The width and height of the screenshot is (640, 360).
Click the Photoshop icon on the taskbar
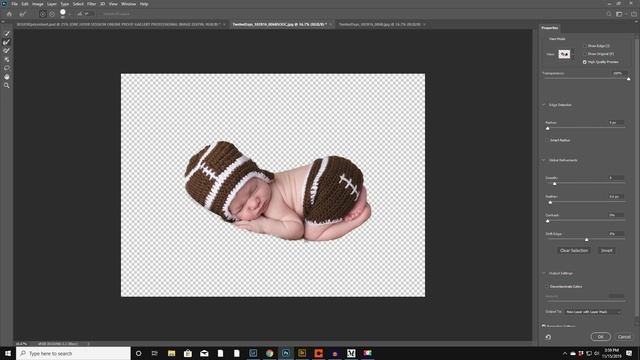tap(286, 353)
